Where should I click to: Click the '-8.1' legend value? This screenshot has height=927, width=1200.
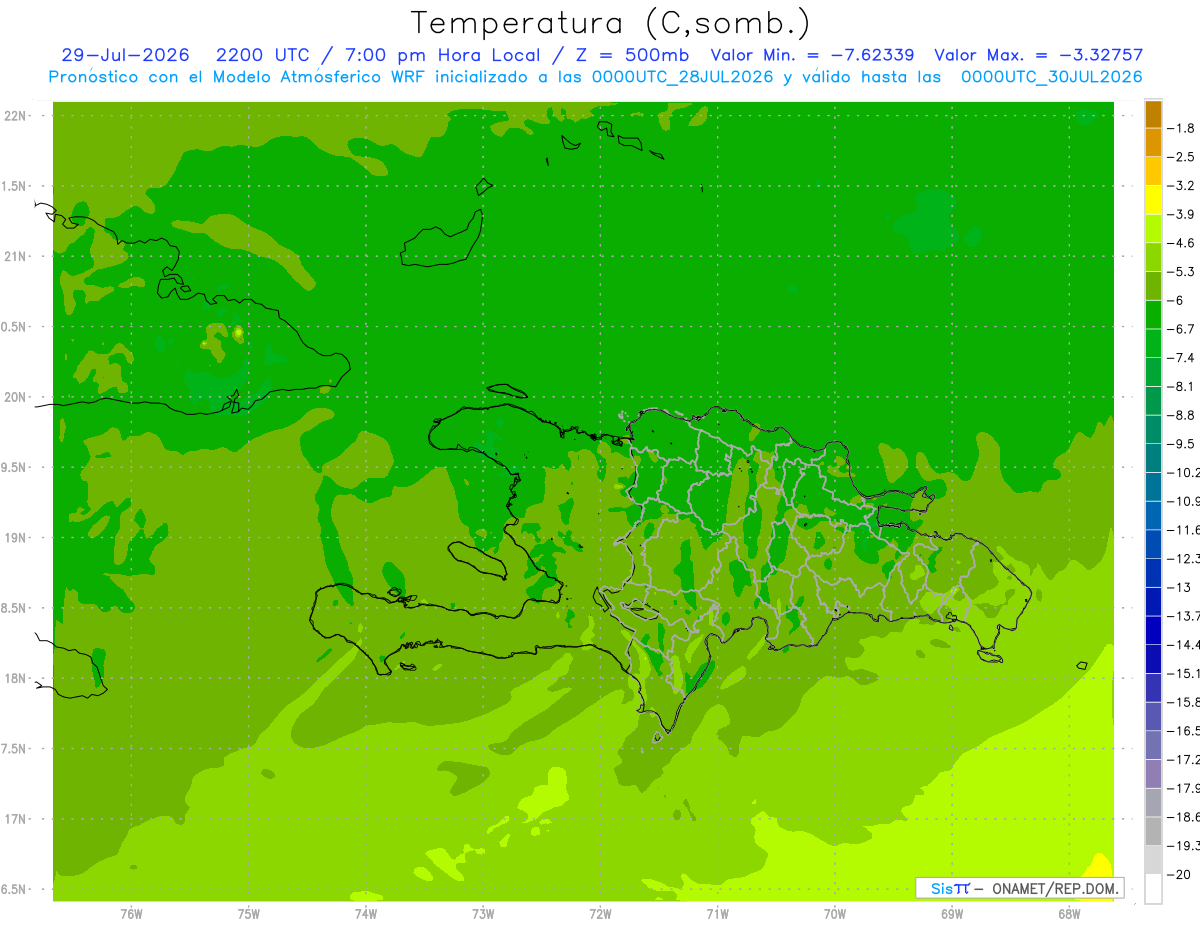point(1181,386)
